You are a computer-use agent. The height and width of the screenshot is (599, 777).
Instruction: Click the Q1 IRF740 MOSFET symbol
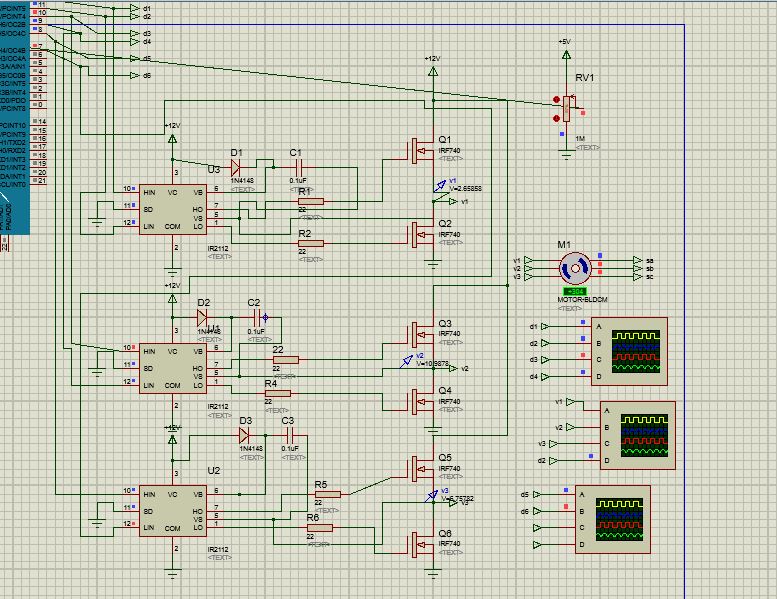[421, 151]
